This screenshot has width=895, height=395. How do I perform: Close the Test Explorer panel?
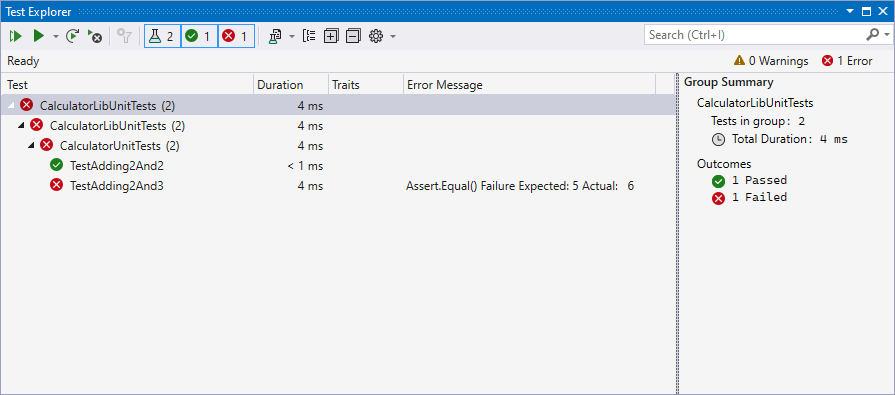[883, 11]
